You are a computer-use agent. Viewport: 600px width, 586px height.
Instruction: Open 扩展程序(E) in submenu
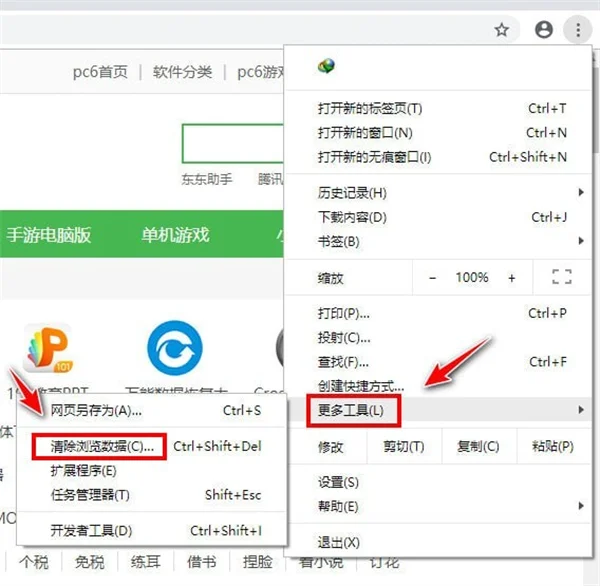pos(152,470)
